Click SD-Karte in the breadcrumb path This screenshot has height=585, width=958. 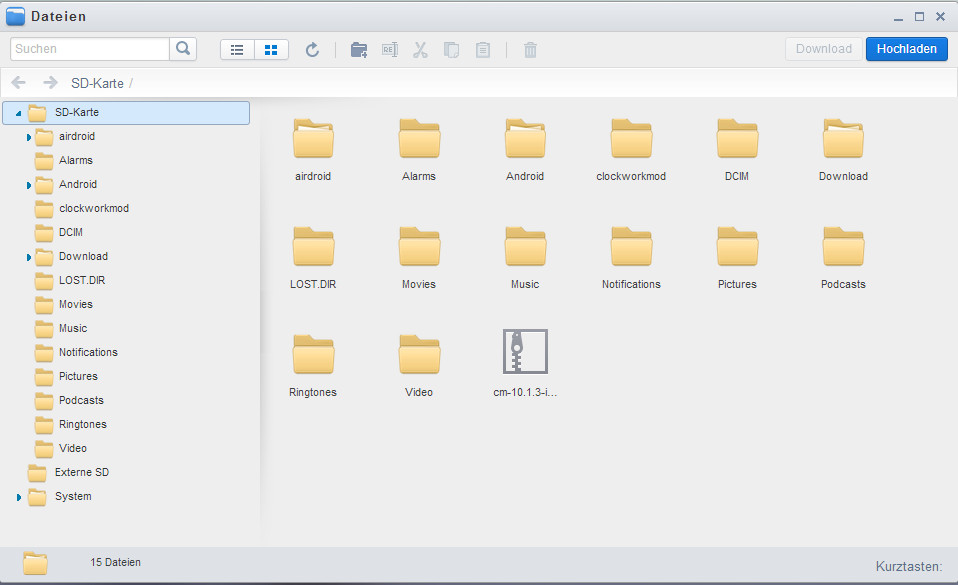tap(97, 83)
